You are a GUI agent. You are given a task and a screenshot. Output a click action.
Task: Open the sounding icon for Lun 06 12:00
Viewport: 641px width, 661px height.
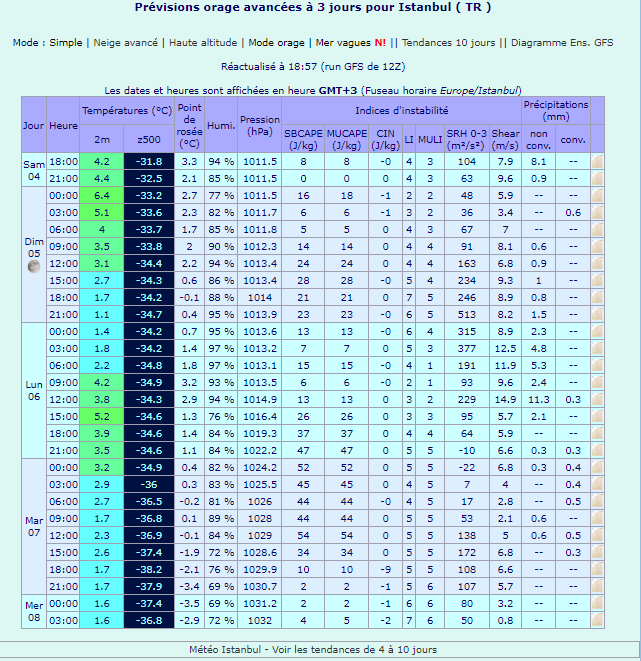coord(597,400)
